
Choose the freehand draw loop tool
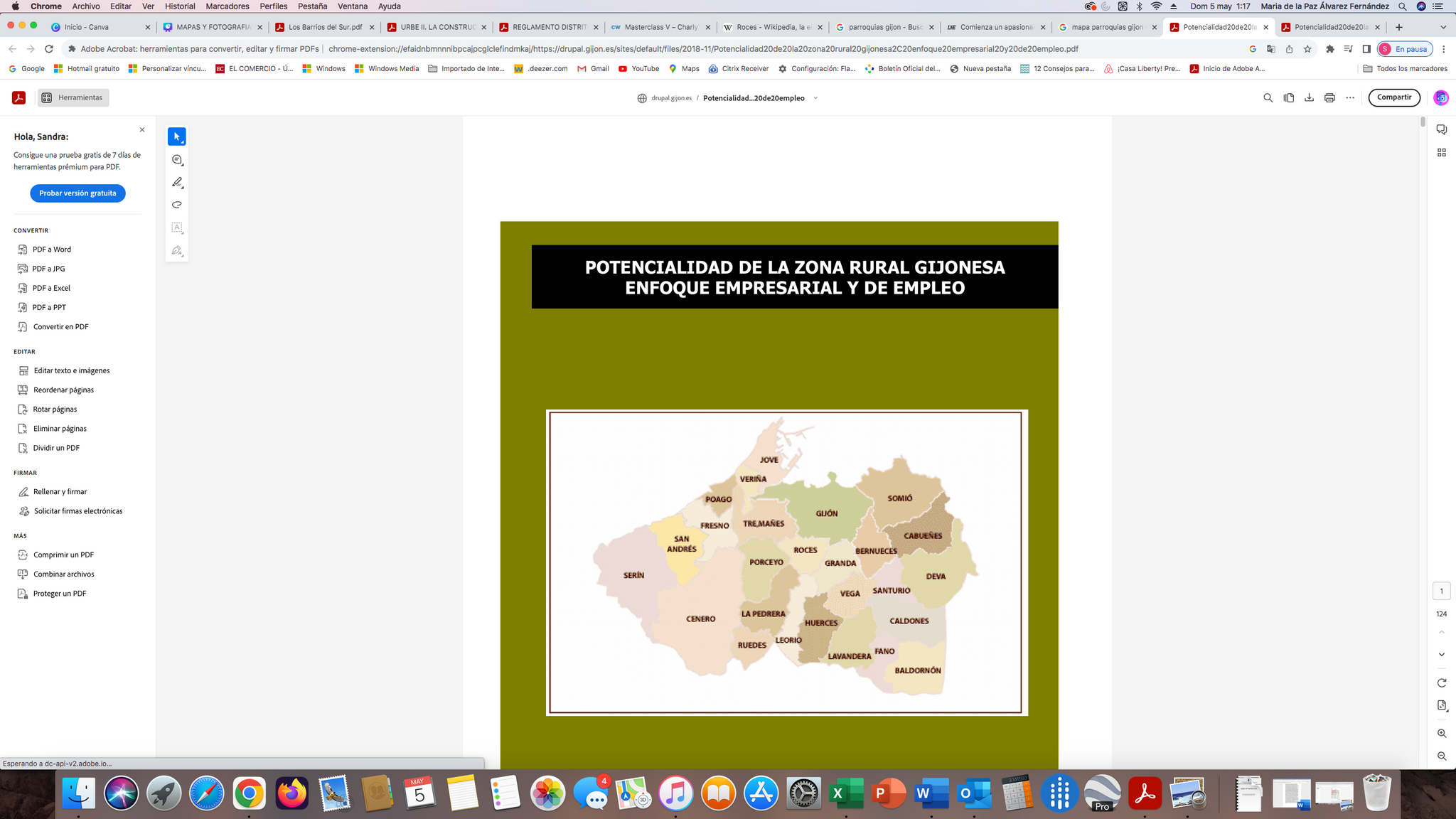177,205
